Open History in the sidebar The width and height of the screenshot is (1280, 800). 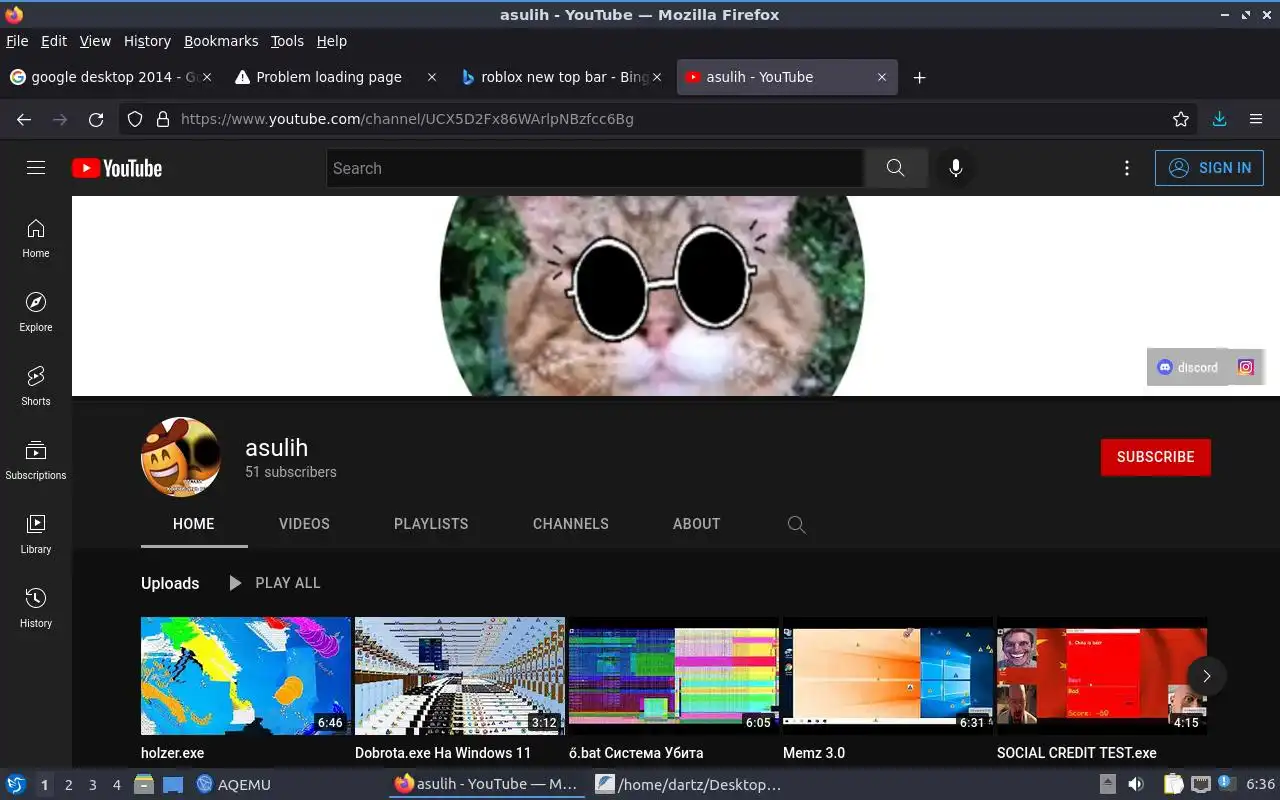(x=36, y=608)
